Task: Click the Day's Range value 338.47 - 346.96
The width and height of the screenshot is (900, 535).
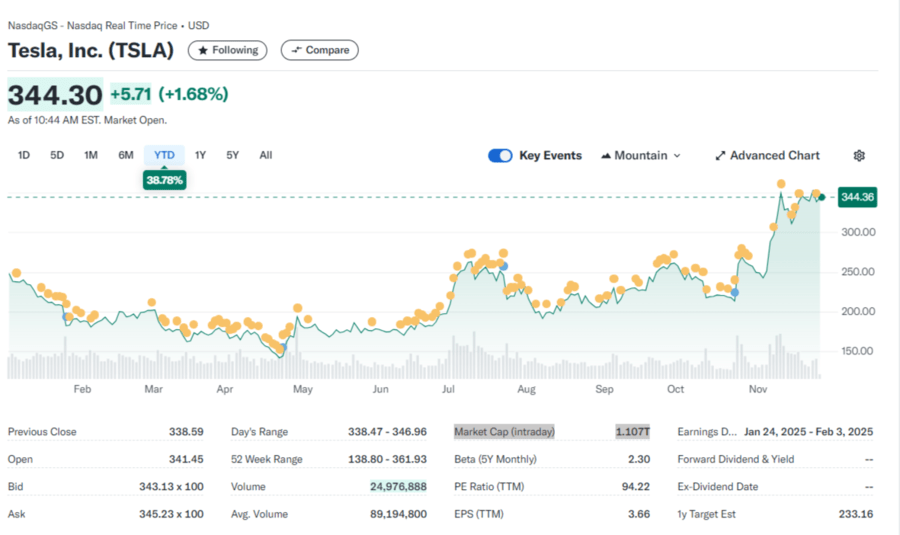Action: pos(387,432)
